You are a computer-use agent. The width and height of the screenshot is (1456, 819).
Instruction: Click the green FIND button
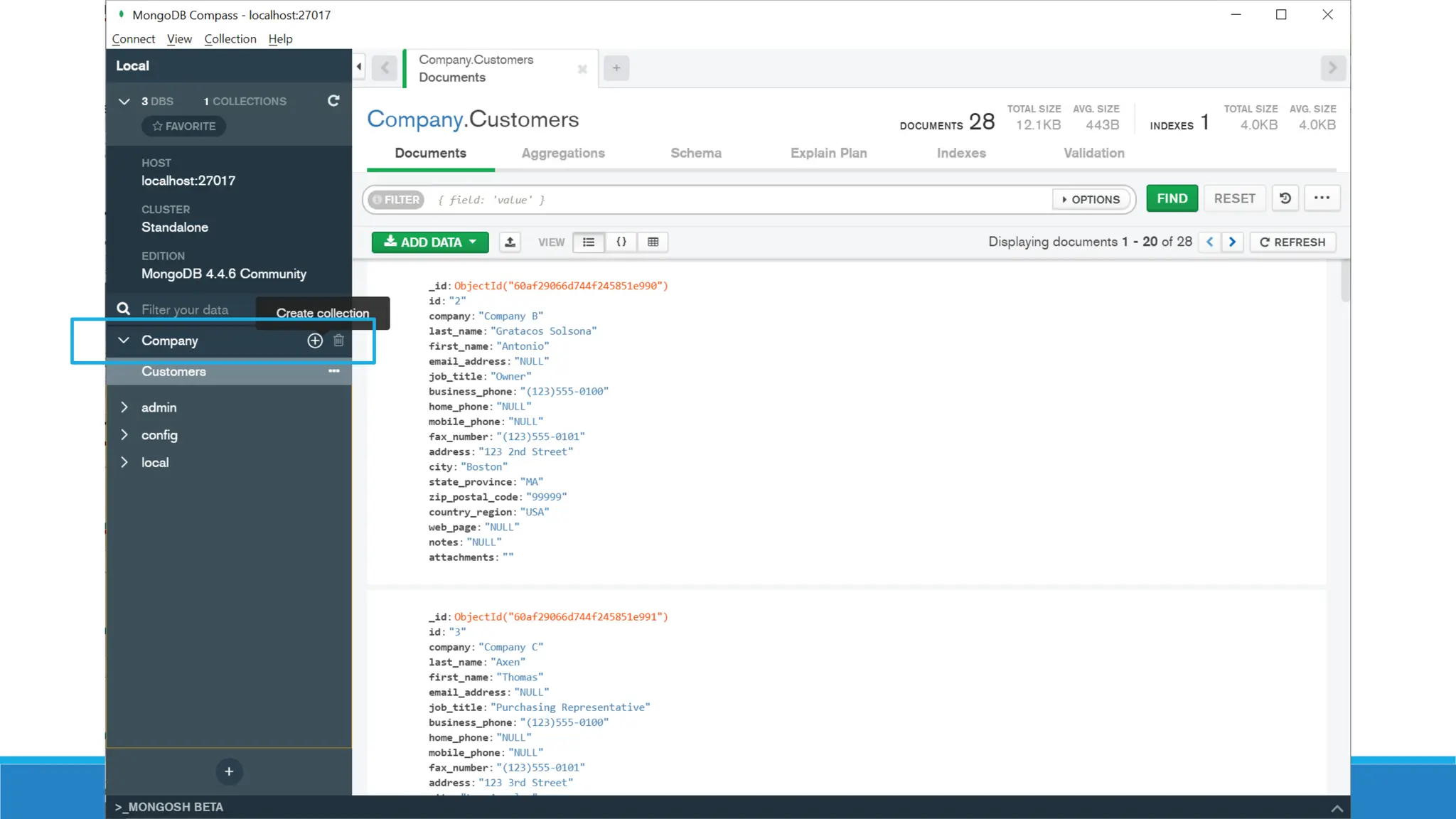point(1172,198)
